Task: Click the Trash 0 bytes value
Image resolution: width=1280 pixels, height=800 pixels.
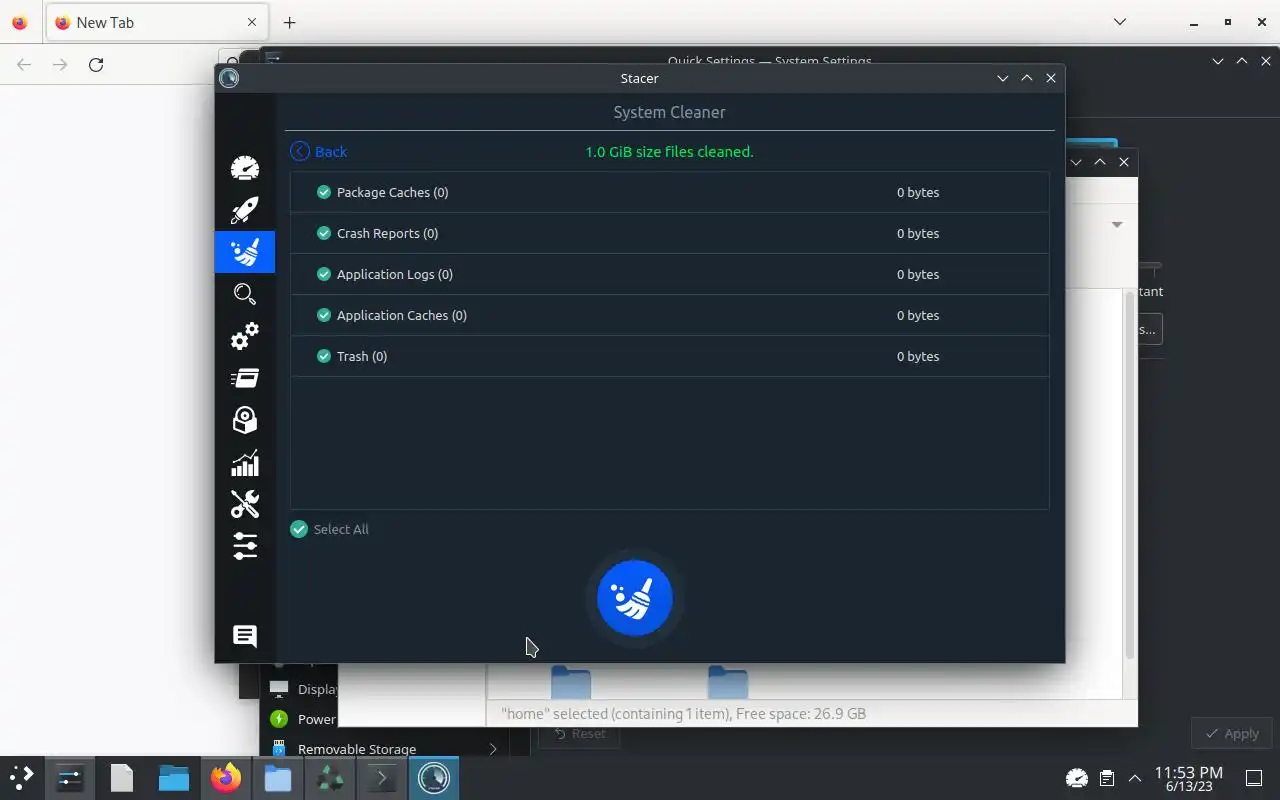Action: [x=918, y=356]
